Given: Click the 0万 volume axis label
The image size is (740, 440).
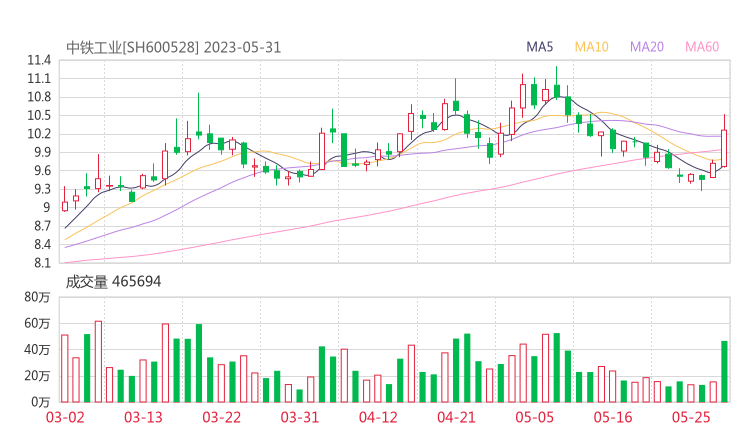Looking at the screenshot, I should (41, 402).
